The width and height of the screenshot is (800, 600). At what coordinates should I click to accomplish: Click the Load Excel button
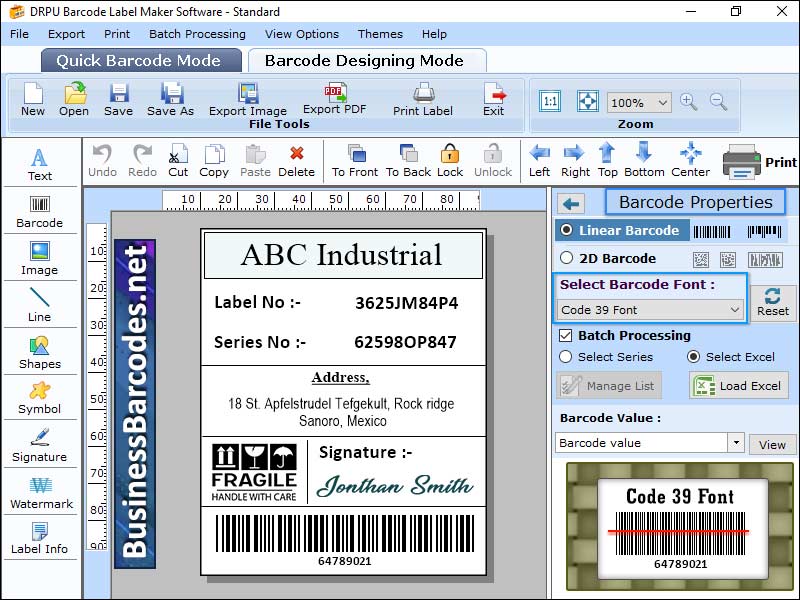pos(738,384)
